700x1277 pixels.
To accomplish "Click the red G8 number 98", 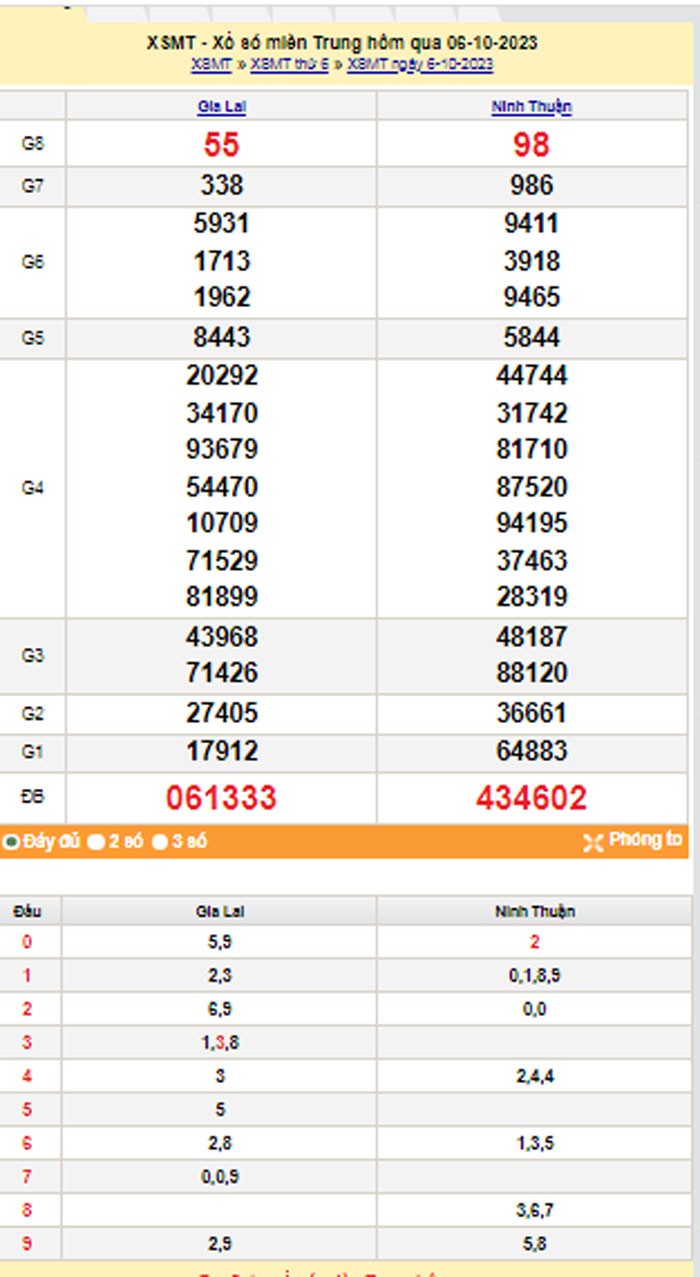I will point(531,145).
